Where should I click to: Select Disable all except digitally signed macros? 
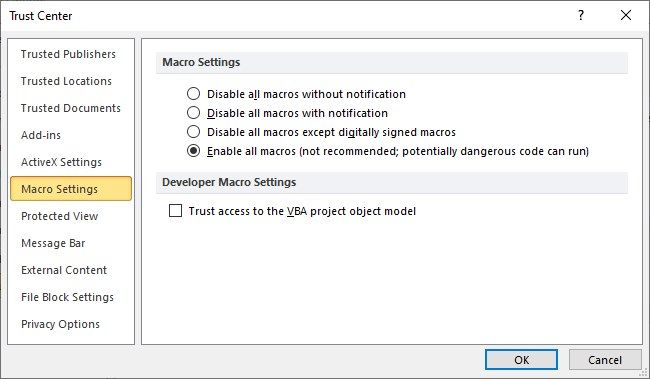pos(193,132)
